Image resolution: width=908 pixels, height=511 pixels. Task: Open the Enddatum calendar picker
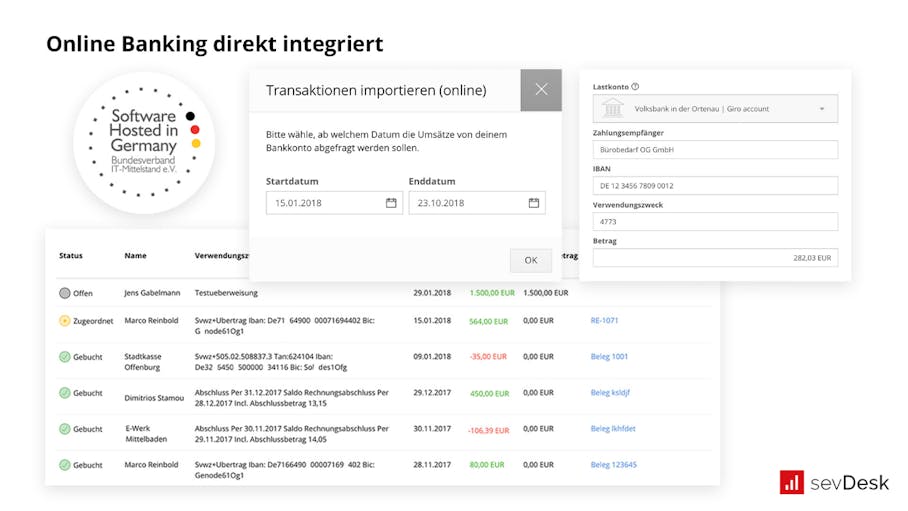534,203
